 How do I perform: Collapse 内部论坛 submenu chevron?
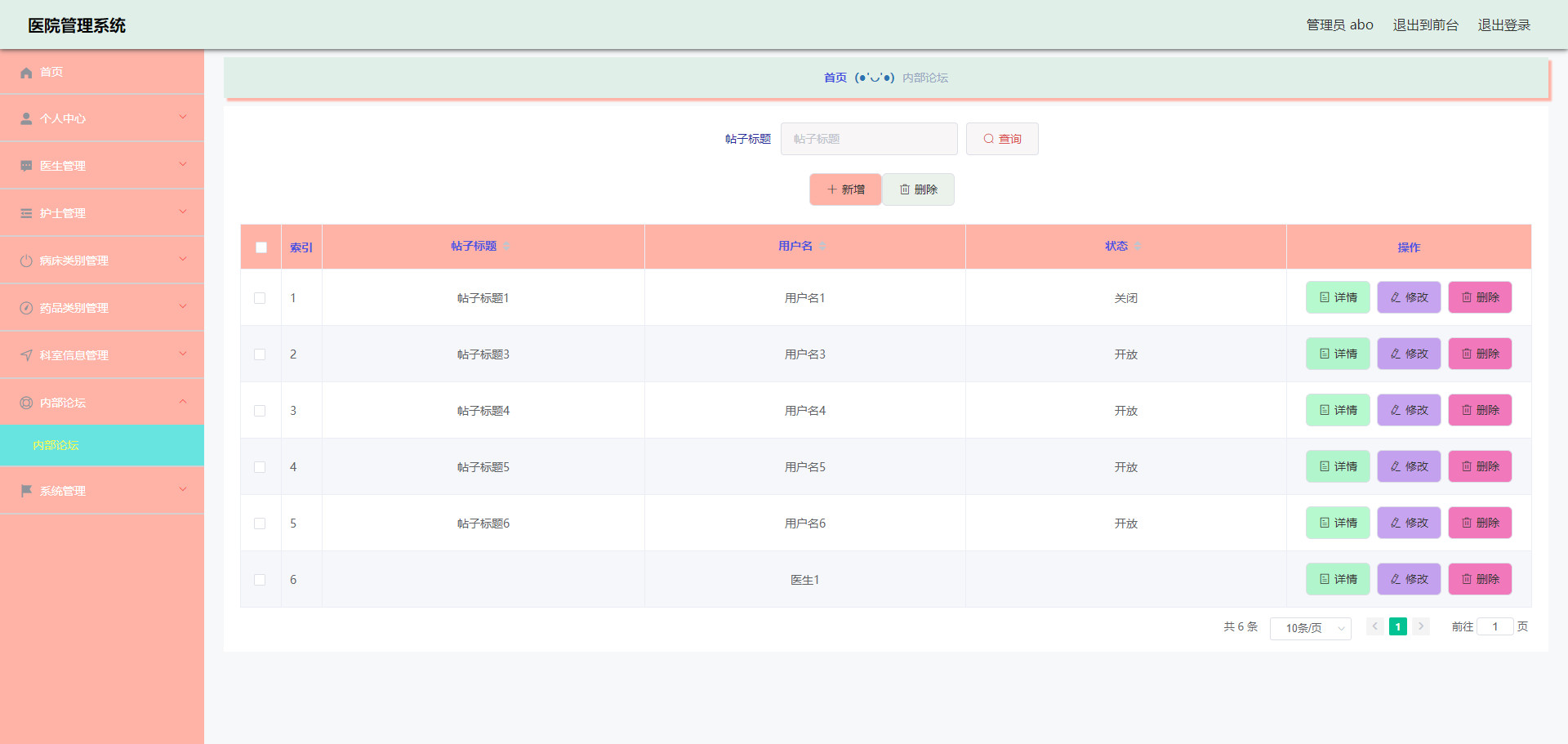183,401
